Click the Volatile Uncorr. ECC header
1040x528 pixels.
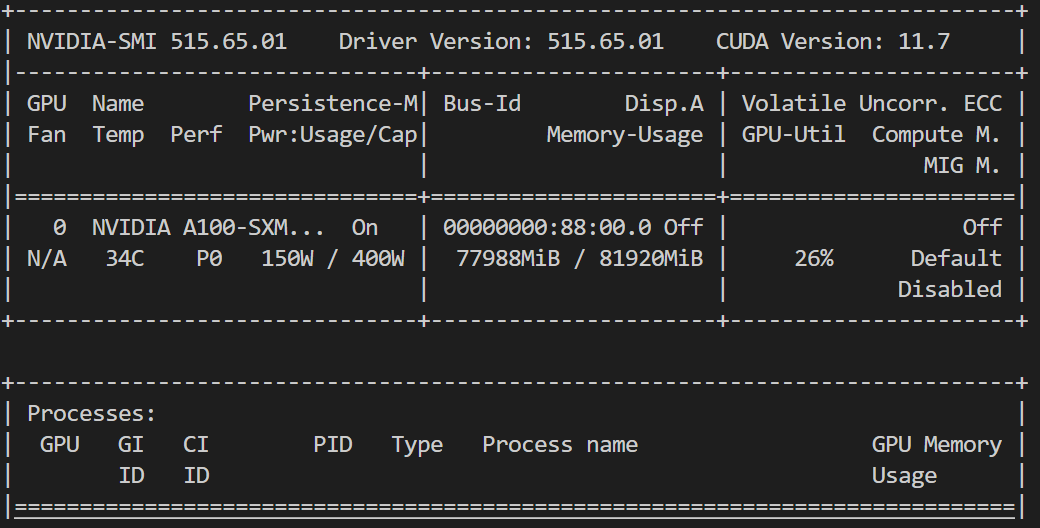[872, 103]
